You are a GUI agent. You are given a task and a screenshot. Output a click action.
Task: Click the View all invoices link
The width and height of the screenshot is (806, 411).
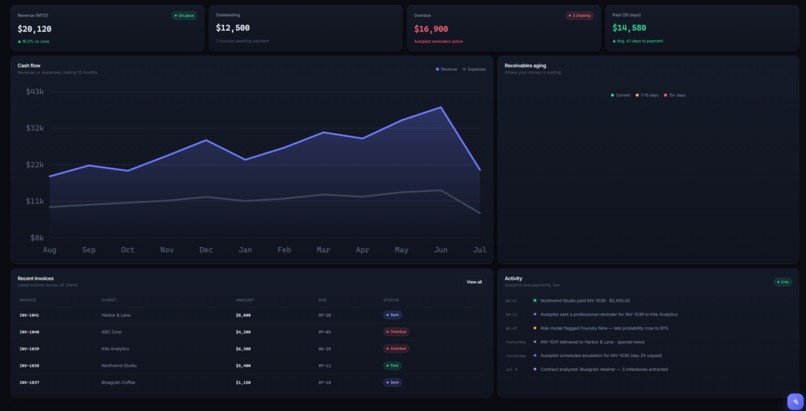[474, 282]
